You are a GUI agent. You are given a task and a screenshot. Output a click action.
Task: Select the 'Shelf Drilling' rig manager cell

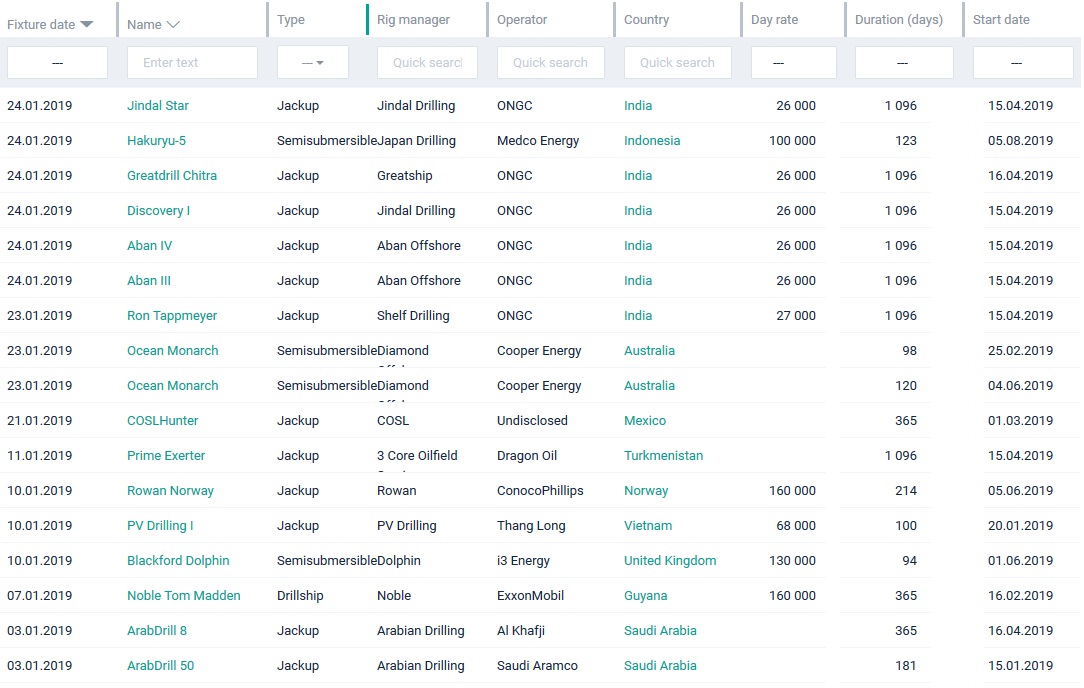[x=413, y=316]
